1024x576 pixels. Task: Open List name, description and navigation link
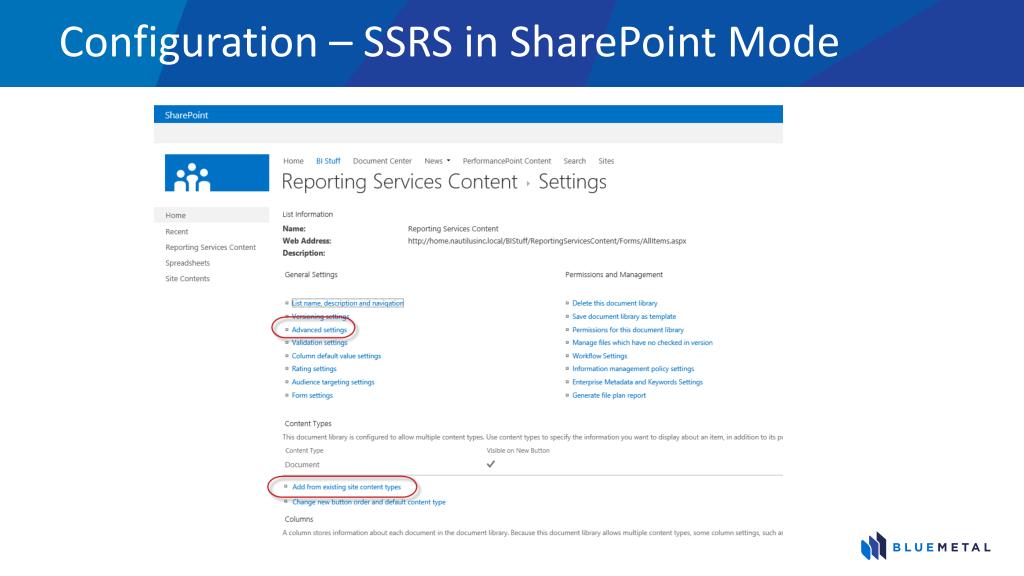pos(347,303)
